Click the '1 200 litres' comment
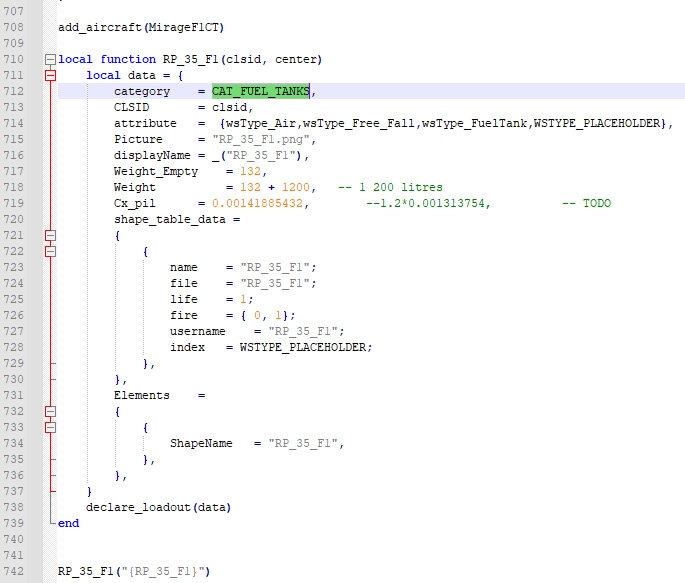Screen dimensions: 685x583 pos(390,187)
